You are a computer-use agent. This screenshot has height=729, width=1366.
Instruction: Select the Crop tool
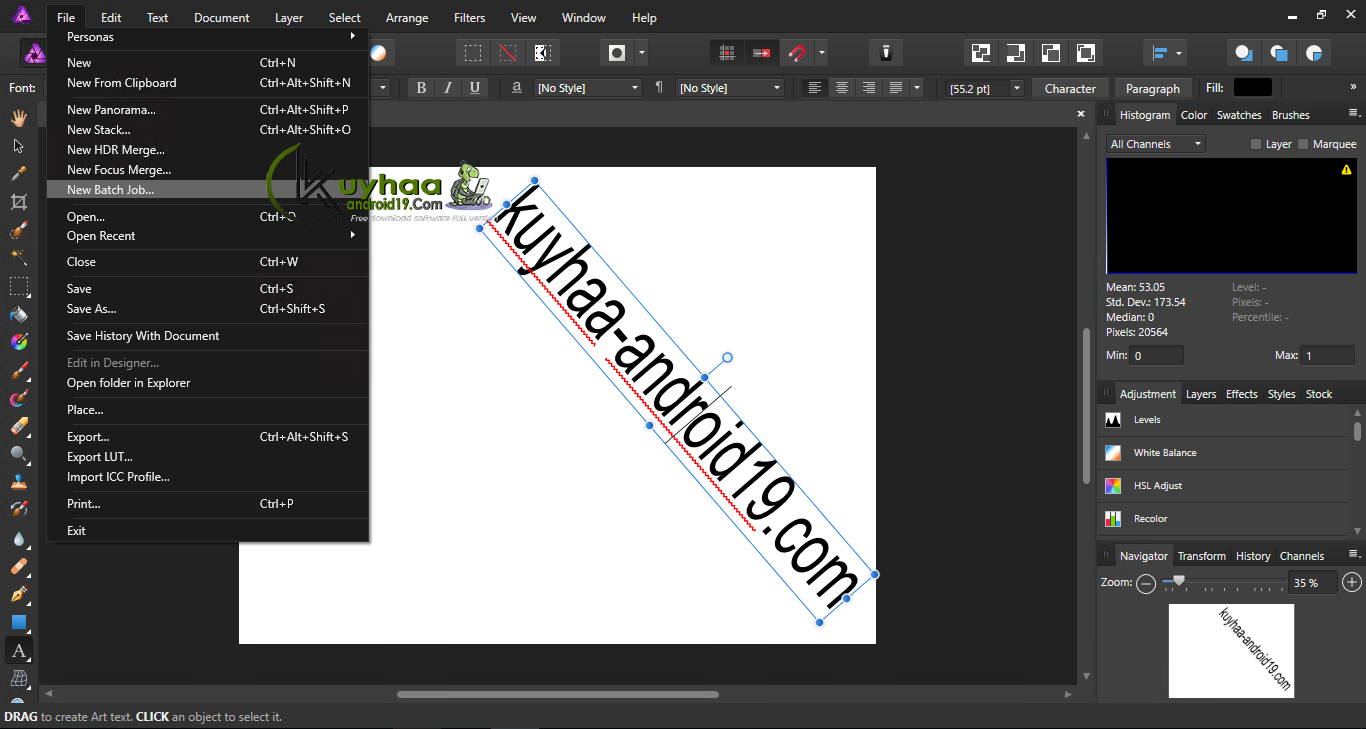click(18, 202)
